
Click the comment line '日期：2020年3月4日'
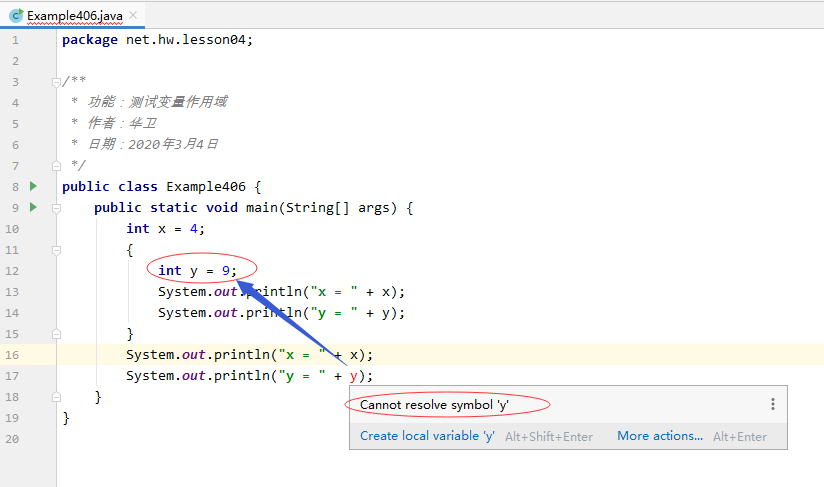click(x=145, y=144)
